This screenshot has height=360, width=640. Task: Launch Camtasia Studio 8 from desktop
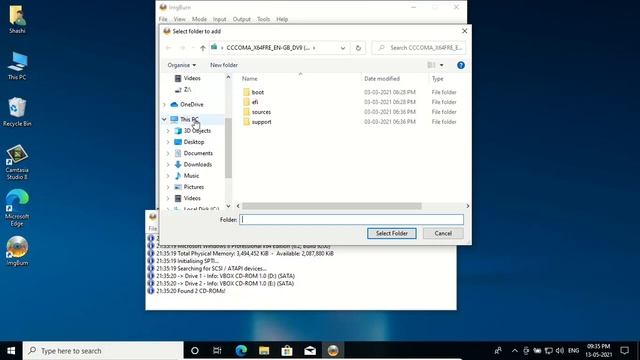[x=17, y=162]
